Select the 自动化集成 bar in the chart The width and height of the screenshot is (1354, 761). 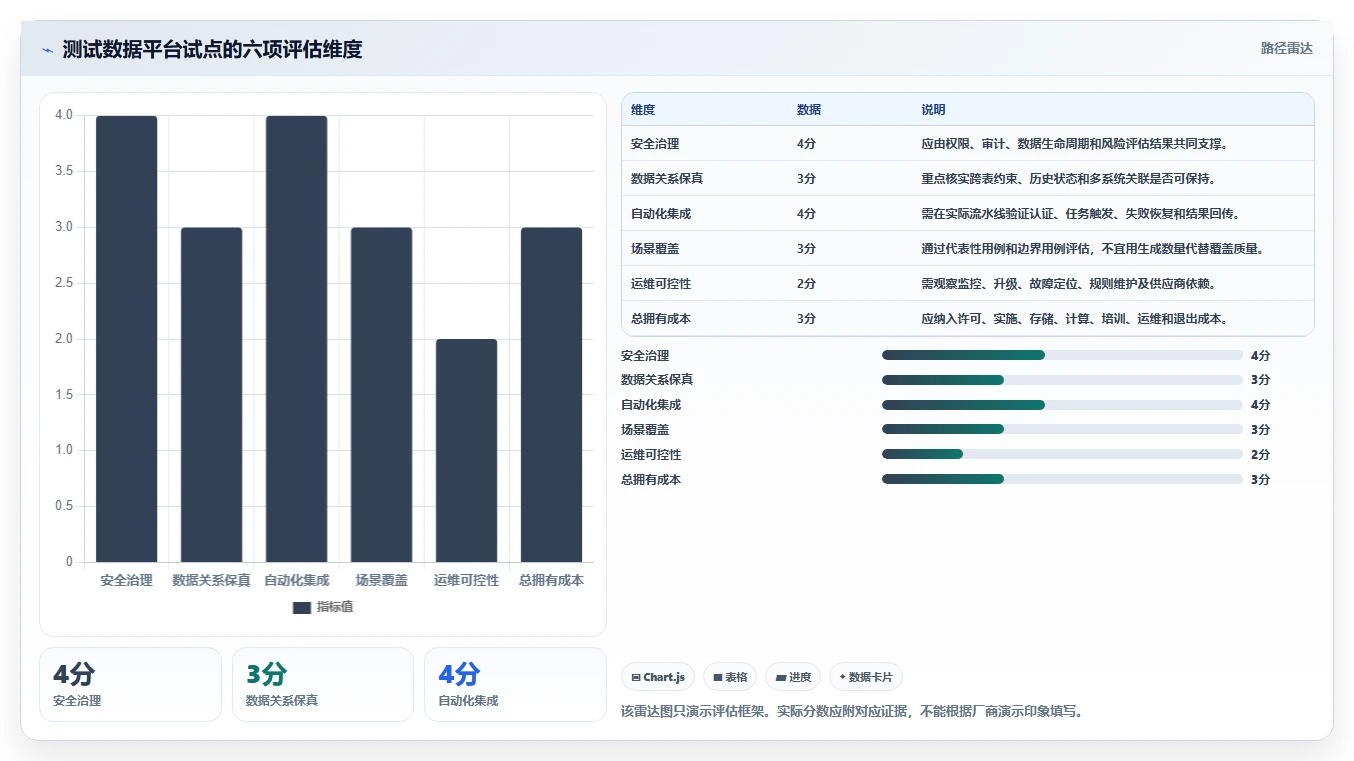coord(296,339)
